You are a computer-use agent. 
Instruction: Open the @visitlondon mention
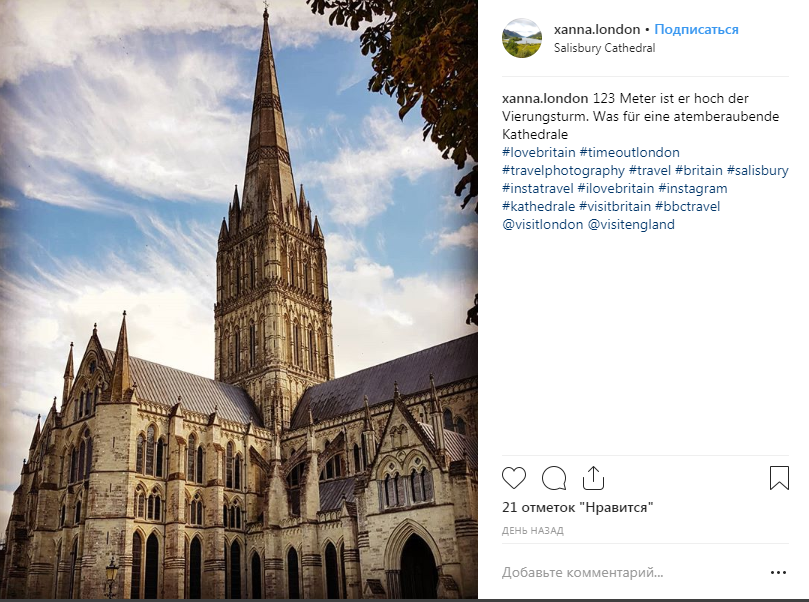(543, 224)
